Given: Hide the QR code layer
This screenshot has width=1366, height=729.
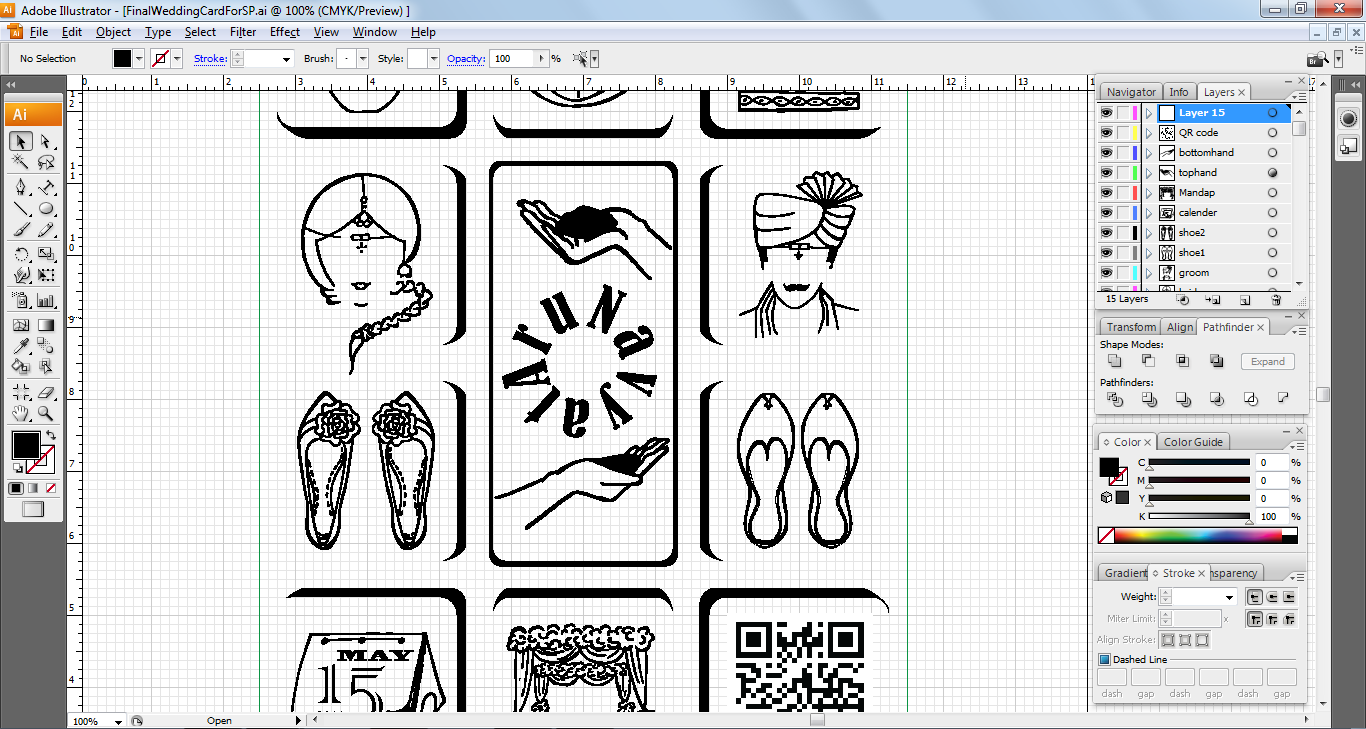Looking at the screenshot, I should pyautogui.click(x=1106, y=133).
